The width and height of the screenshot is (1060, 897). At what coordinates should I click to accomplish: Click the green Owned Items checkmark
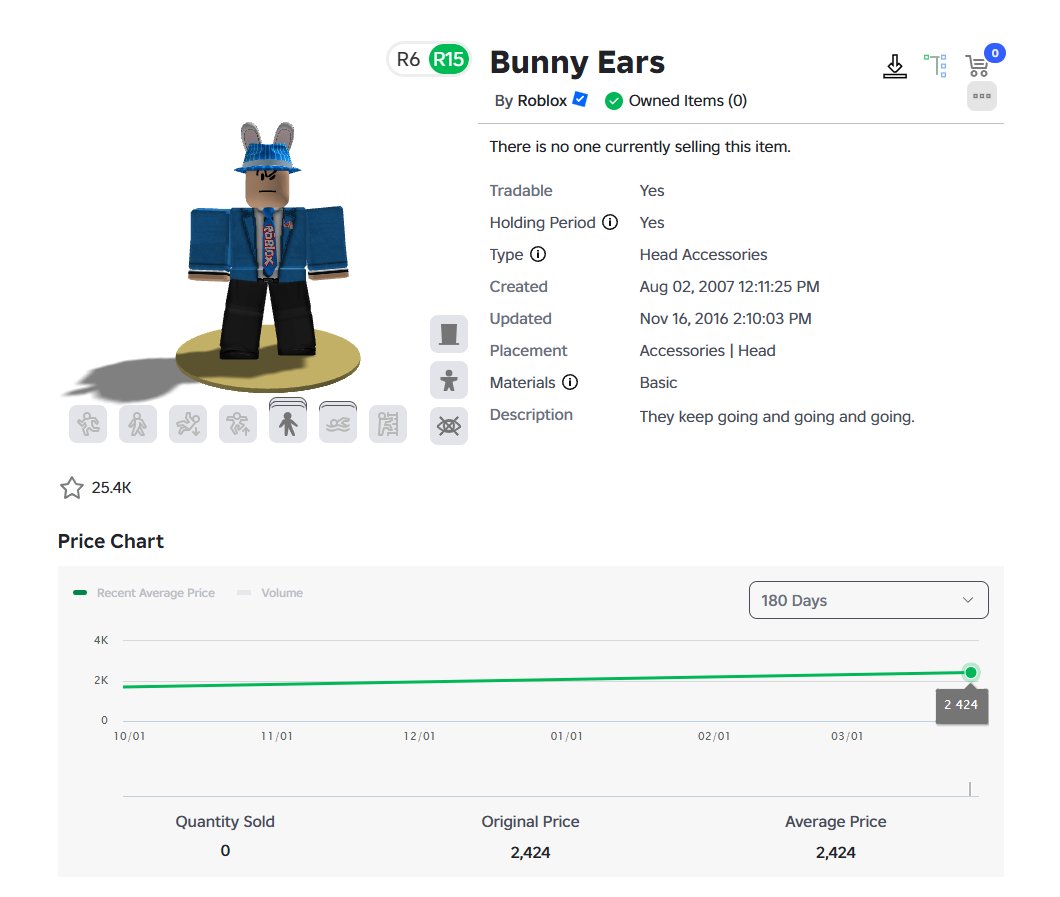coord(614,101)
